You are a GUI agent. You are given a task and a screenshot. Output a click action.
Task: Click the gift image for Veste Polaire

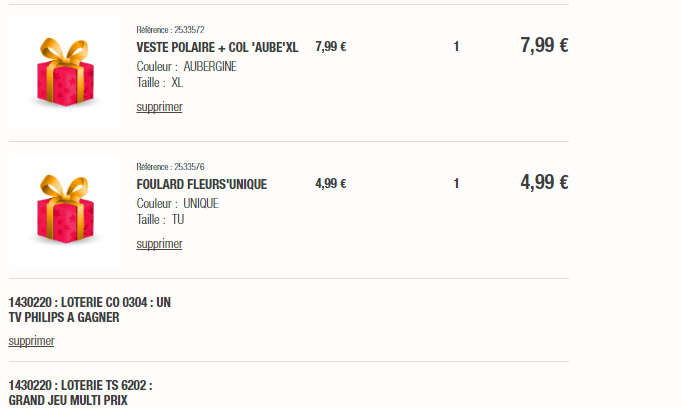(64, 72)
